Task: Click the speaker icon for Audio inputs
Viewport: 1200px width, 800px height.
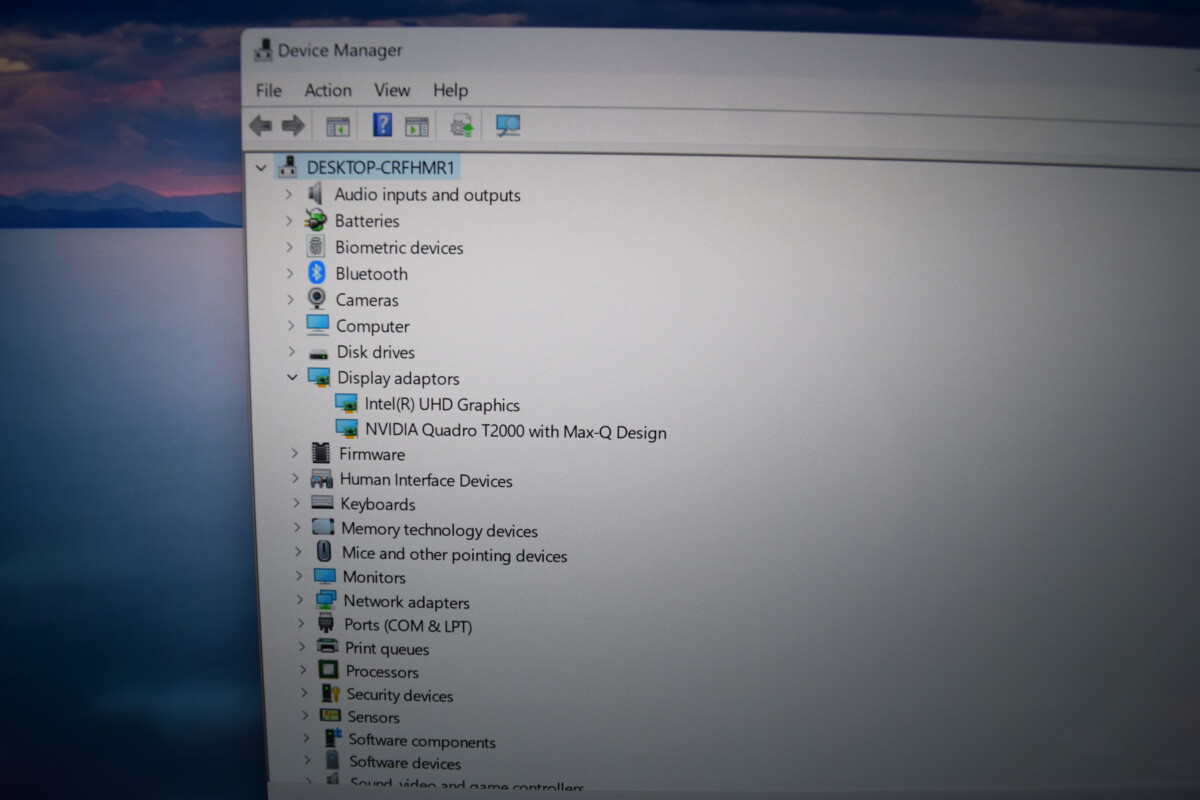Action: (316, 193)
